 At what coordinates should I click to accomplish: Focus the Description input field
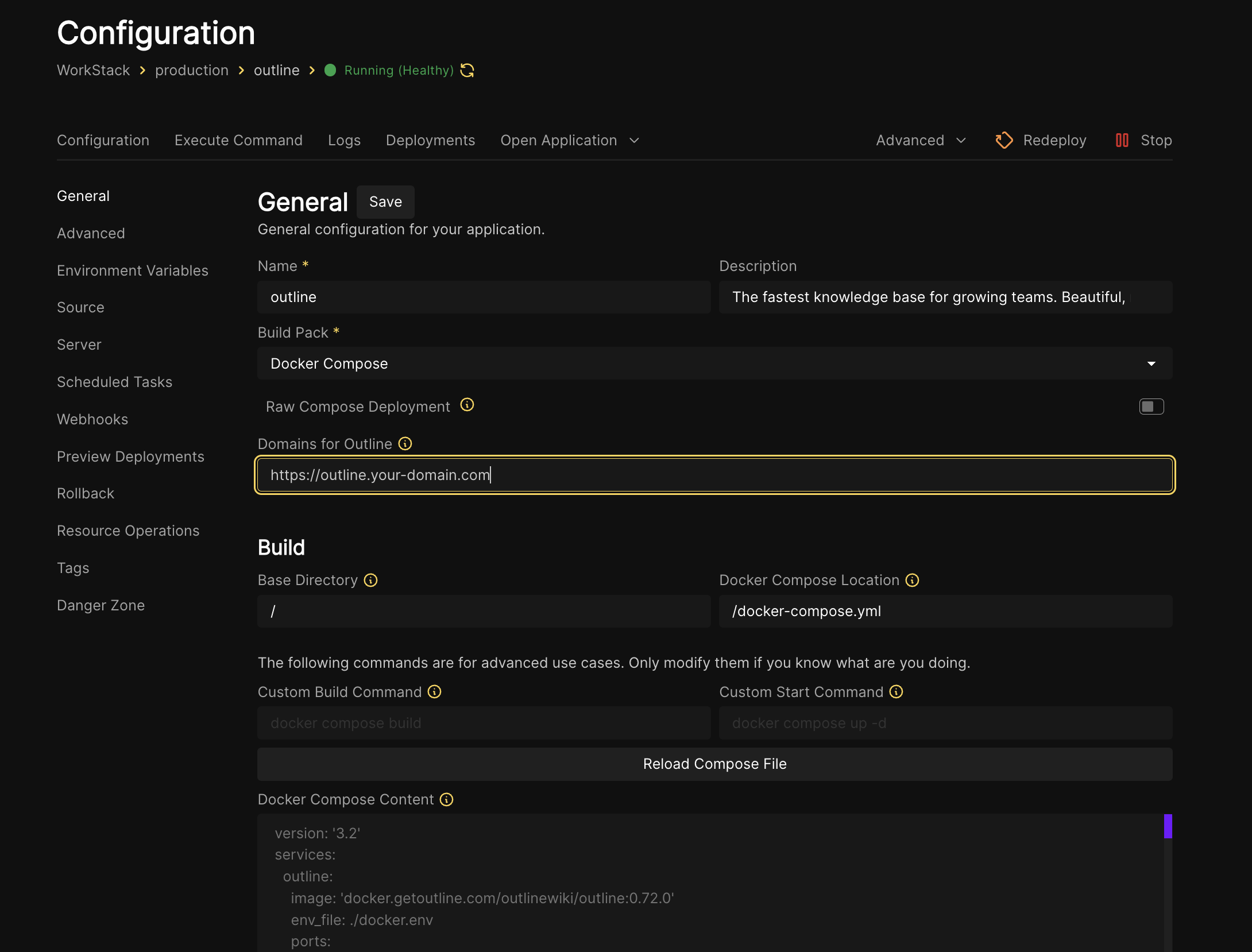[x=946, y=297]
